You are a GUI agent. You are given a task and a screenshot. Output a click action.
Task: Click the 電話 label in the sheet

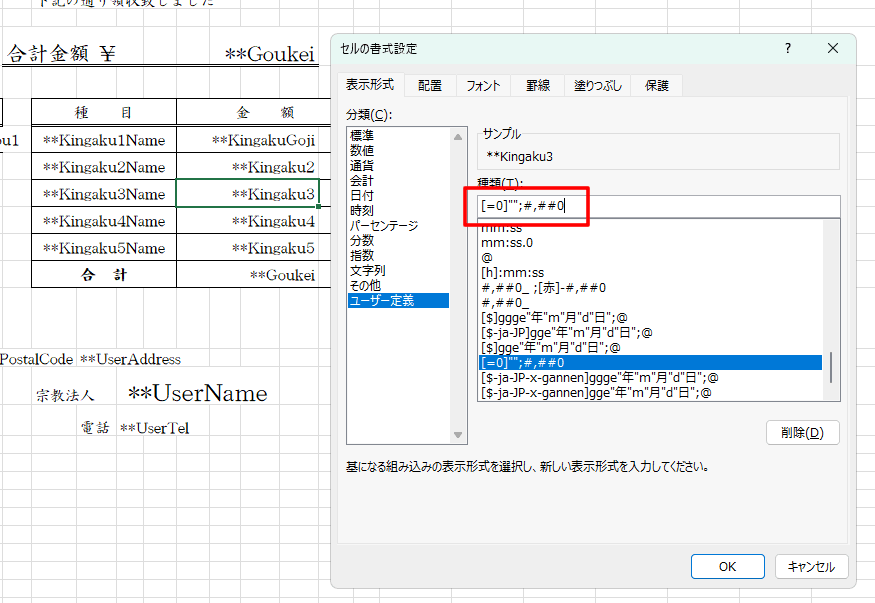click(x=95, y=428)
